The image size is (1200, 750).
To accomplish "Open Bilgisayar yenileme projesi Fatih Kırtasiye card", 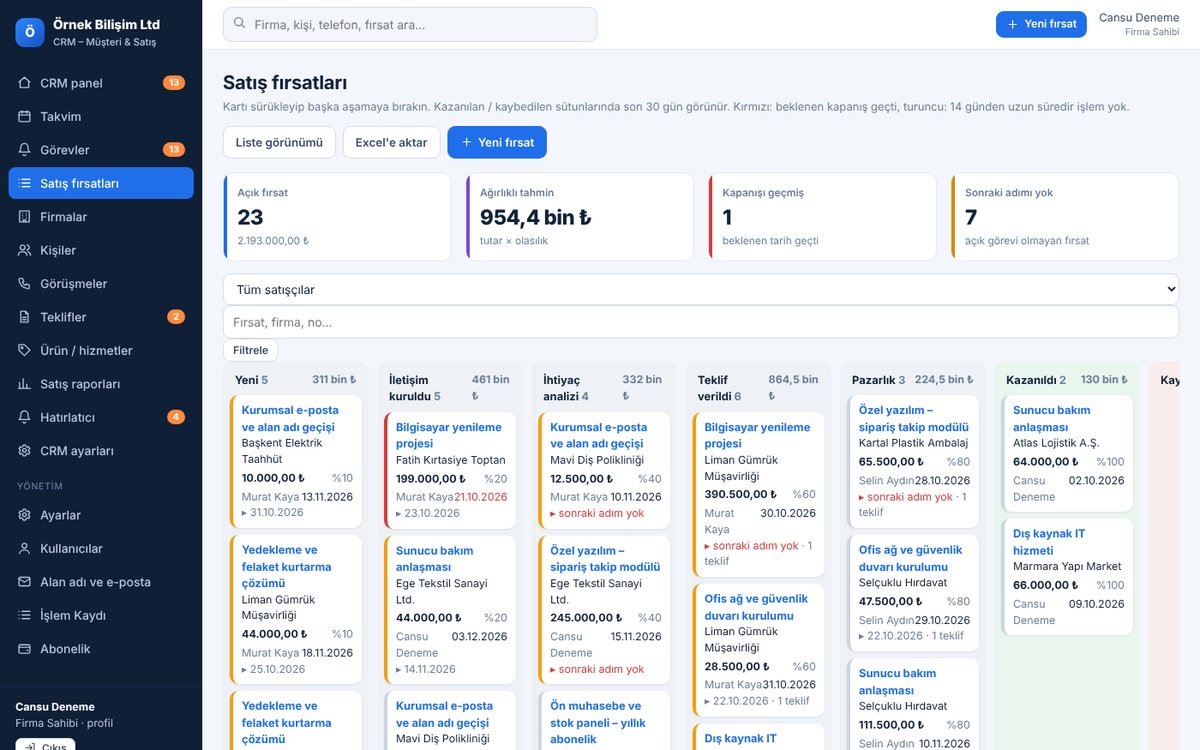I will 450,470.
